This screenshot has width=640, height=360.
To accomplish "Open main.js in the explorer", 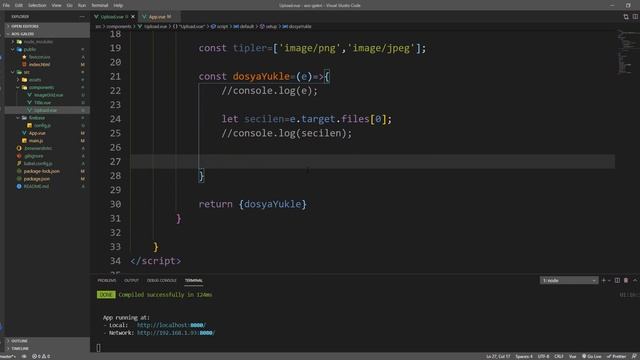I will point(36,141).
